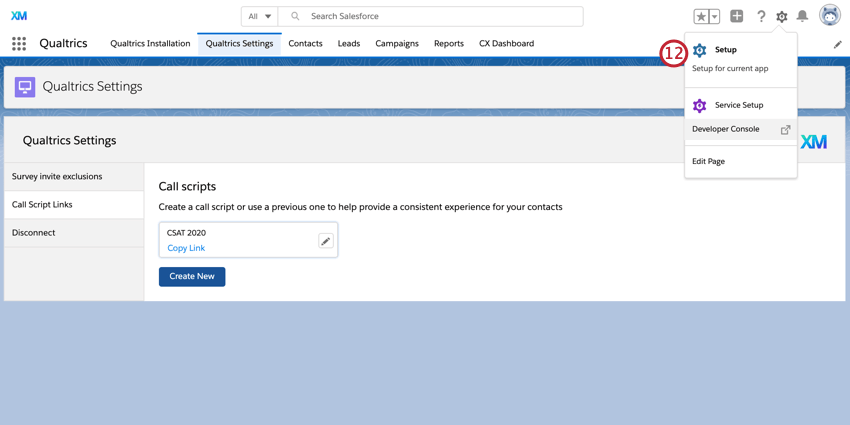Go to the Campaigns tab
The width and height of the screenshot is (850, 425).
click(397, 43)
